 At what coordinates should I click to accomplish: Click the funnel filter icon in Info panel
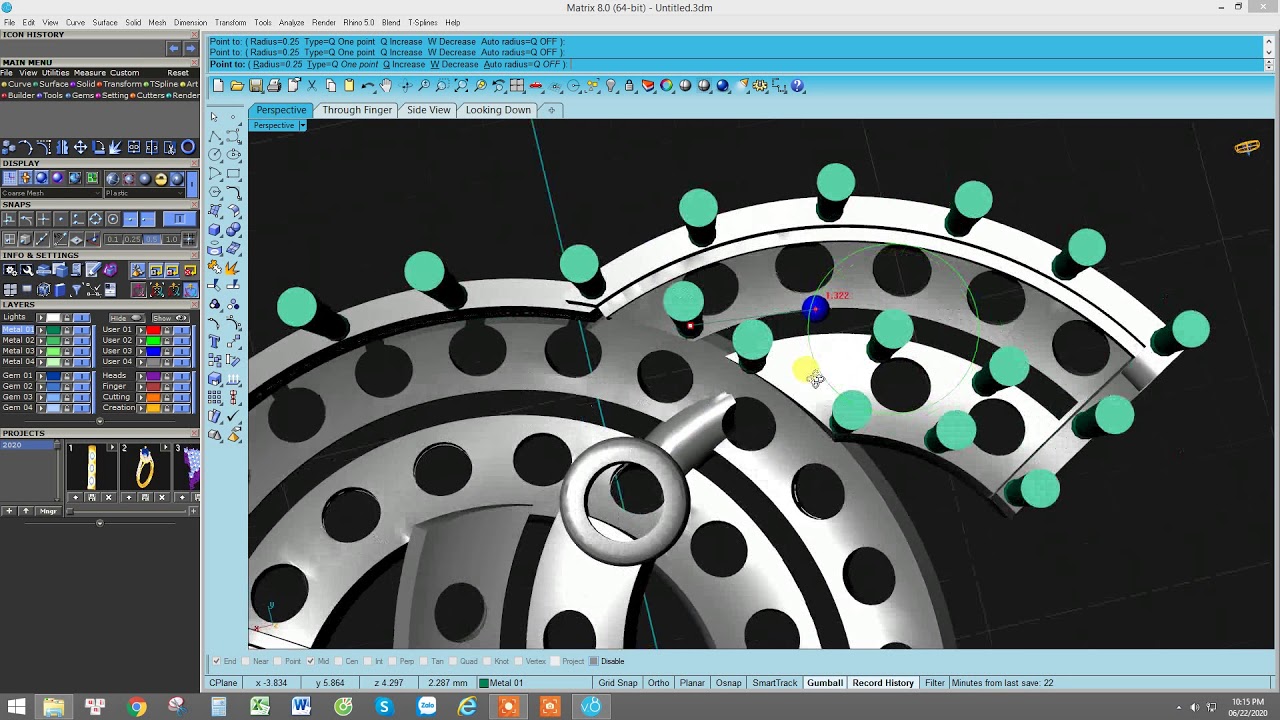coord(76,289)
